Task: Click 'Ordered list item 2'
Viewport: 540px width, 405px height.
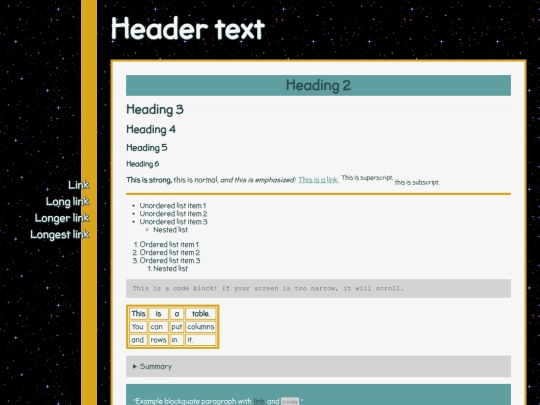Action: coord(169,252)
